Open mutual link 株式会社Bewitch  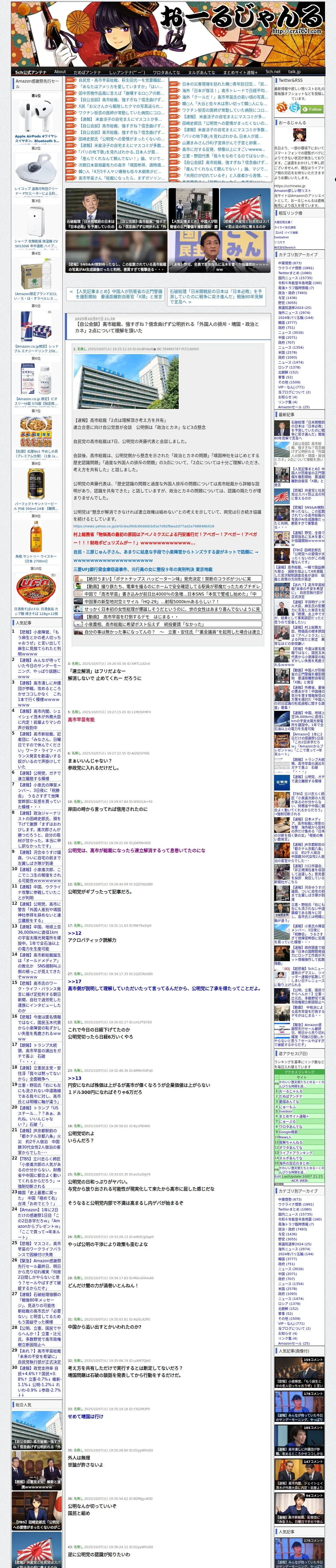(285, 247)
